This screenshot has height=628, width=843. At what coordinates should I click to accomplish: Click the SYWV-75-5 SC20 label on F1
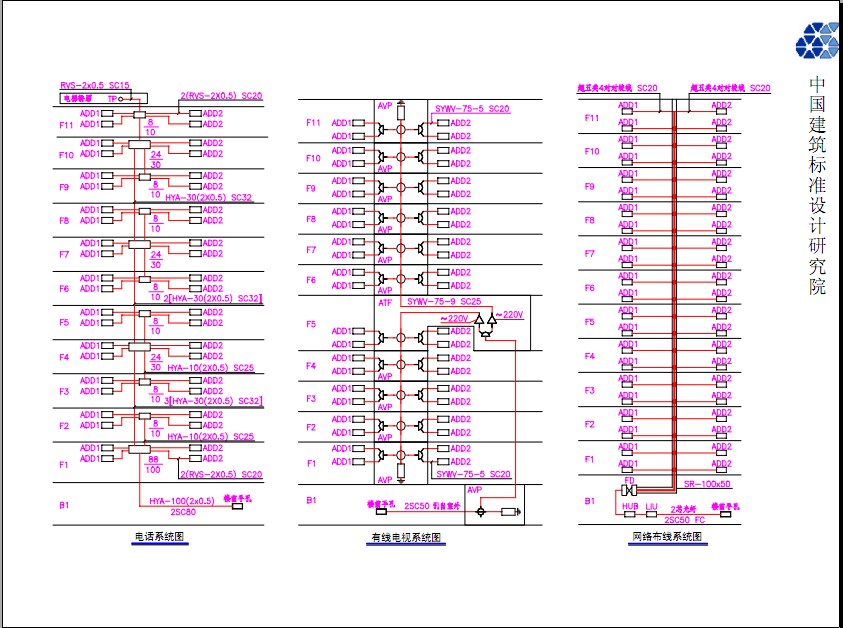coord(473,474)
